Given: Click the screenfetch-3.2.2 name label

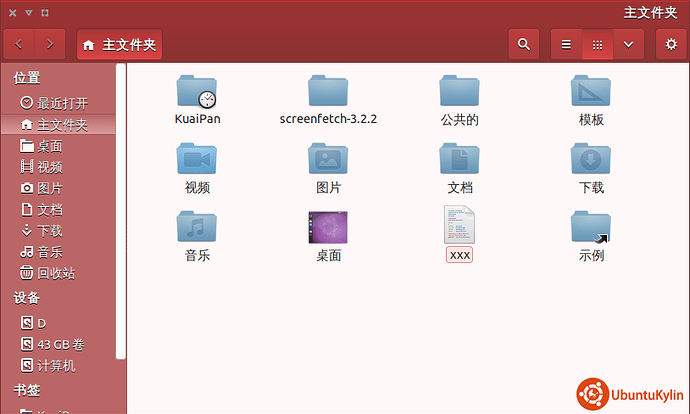Looking at the screenshot, I should (328, 119).
